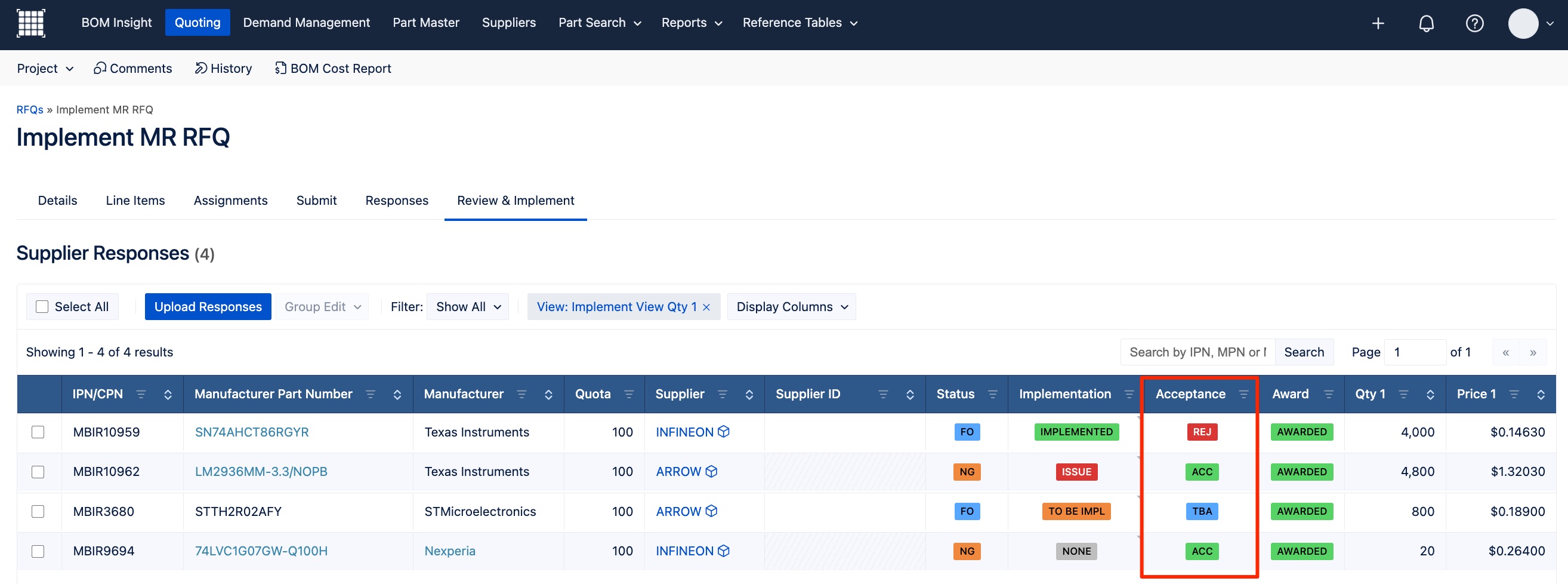Open Demand Management

click(306, 23)
